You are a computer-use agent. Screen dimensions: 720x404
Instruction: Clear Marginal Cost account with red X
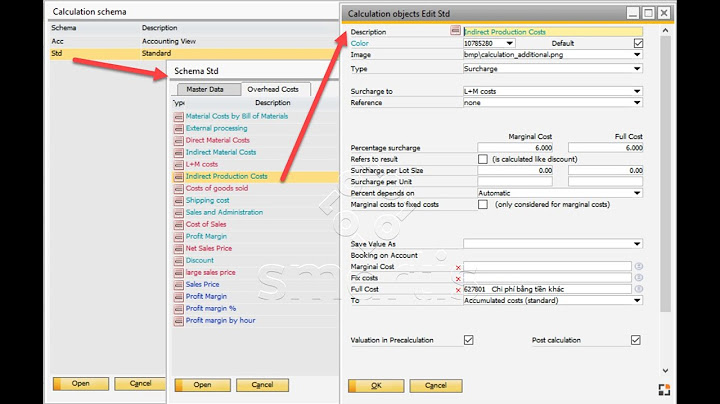(x=458, y=267)
